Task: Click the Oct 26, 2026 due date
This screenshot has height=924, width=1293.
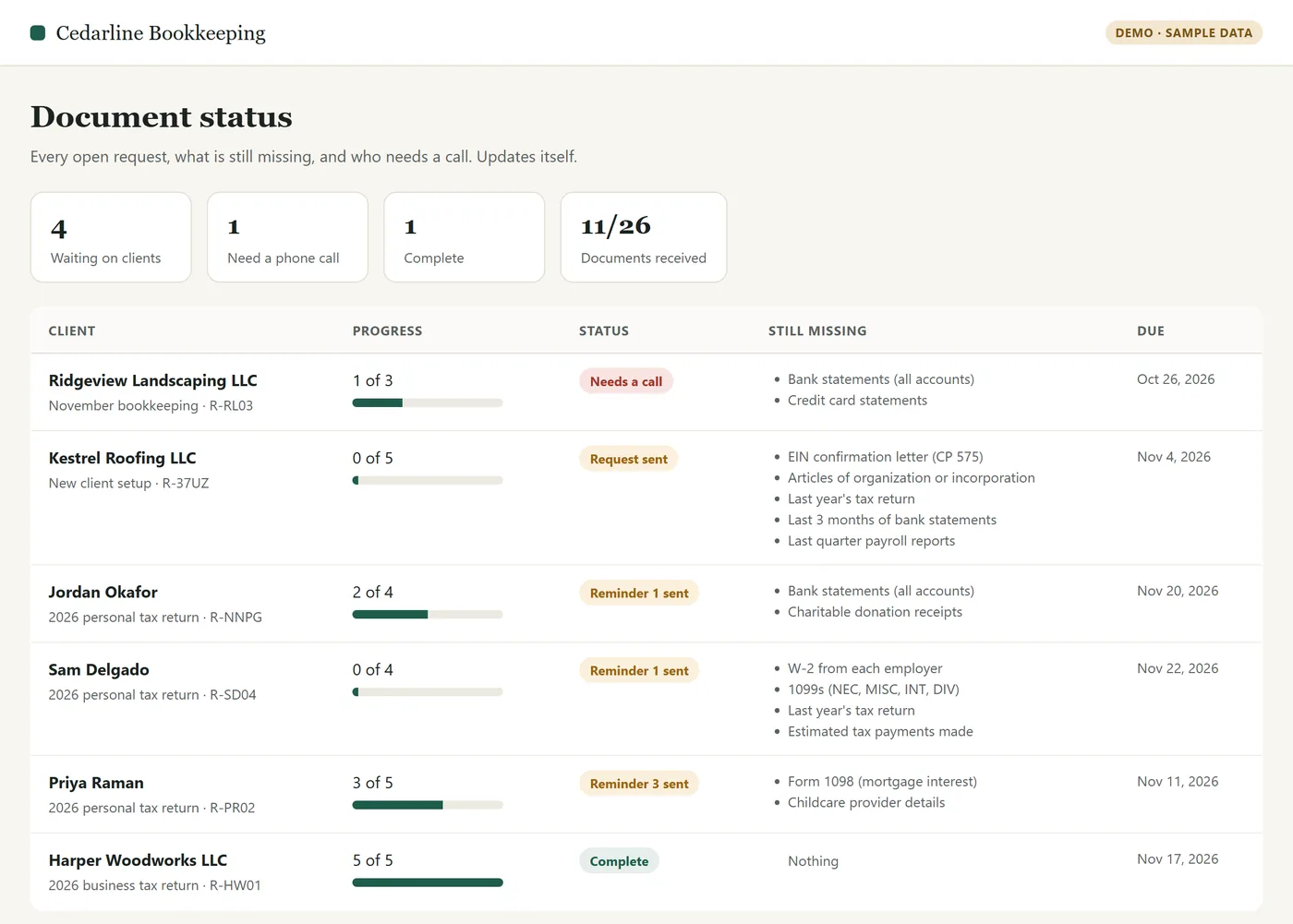Action: click(1176, 379)
